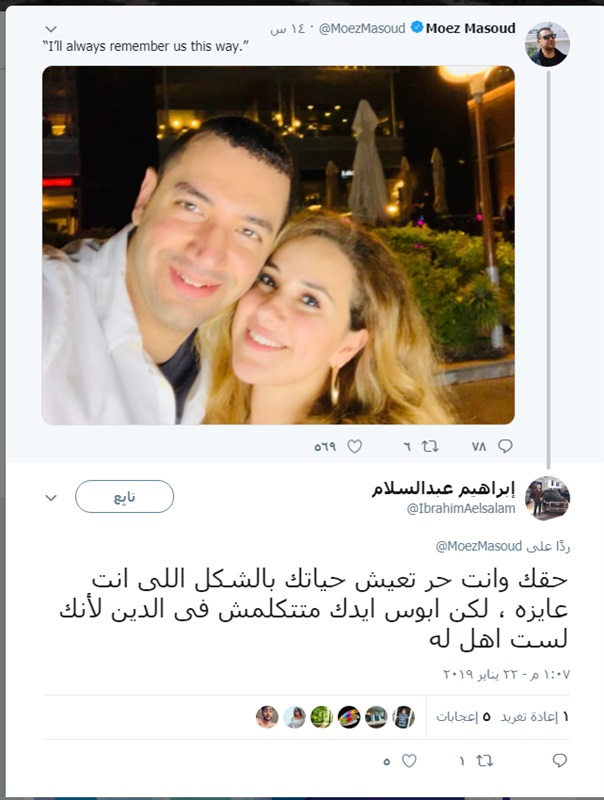Expand options chevron on Moez Masoud's tweet
This screenshot has width=604, height=800.
pyautogui.click(x=51, y=29)
